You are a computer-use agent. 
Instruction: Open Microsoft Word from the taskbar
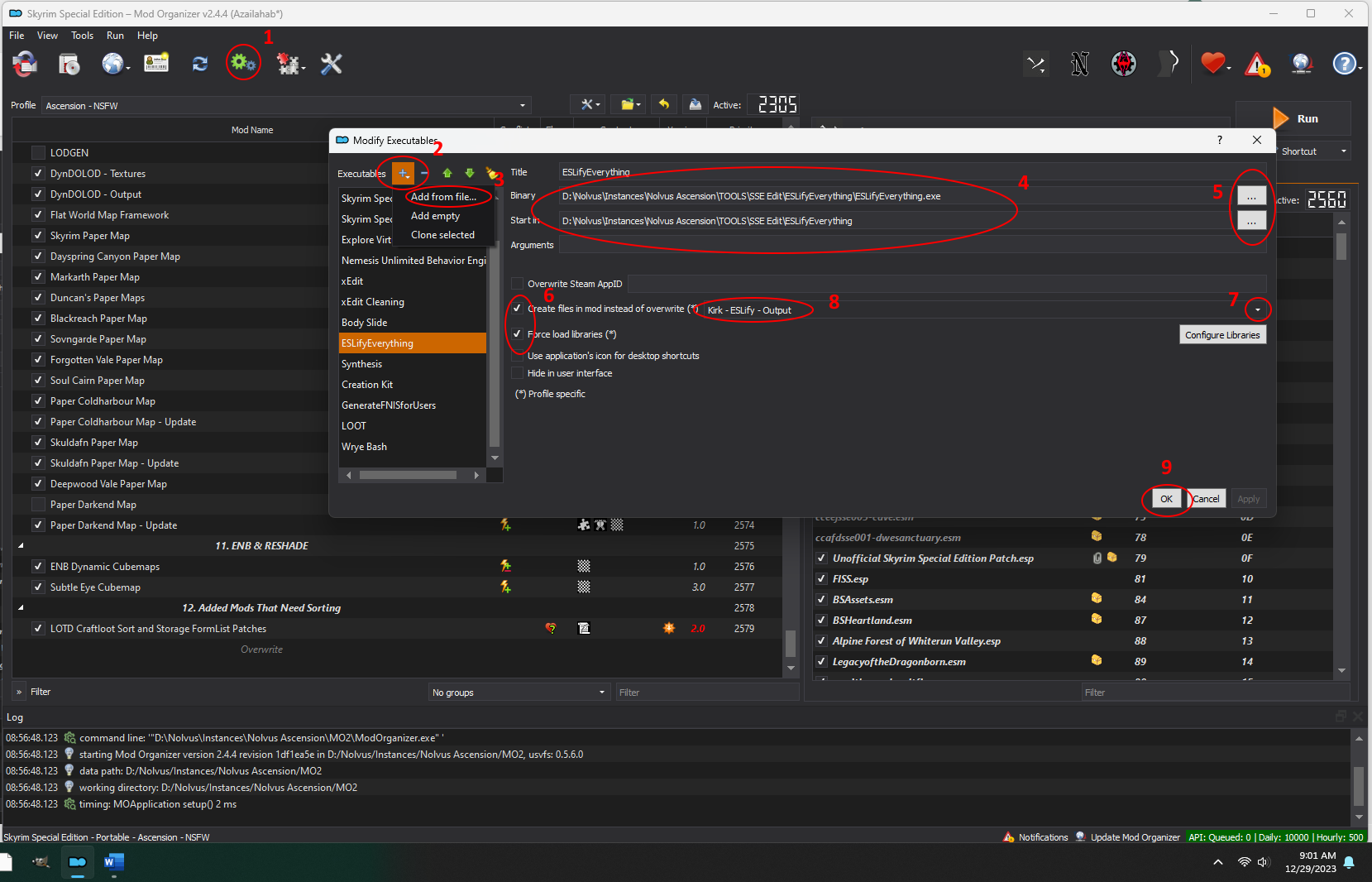(x=113, y=862)
